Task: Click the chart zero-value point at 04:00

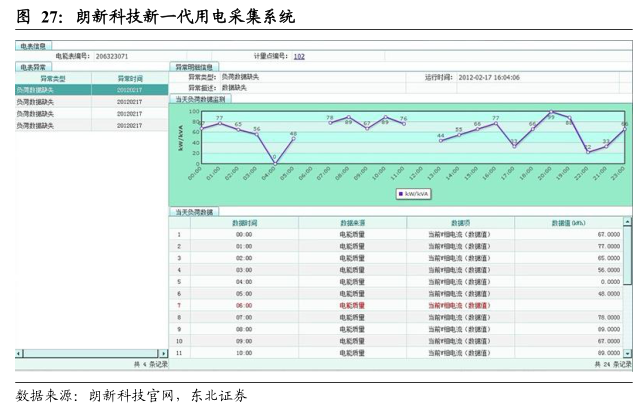Action: [x=274, y=161]
